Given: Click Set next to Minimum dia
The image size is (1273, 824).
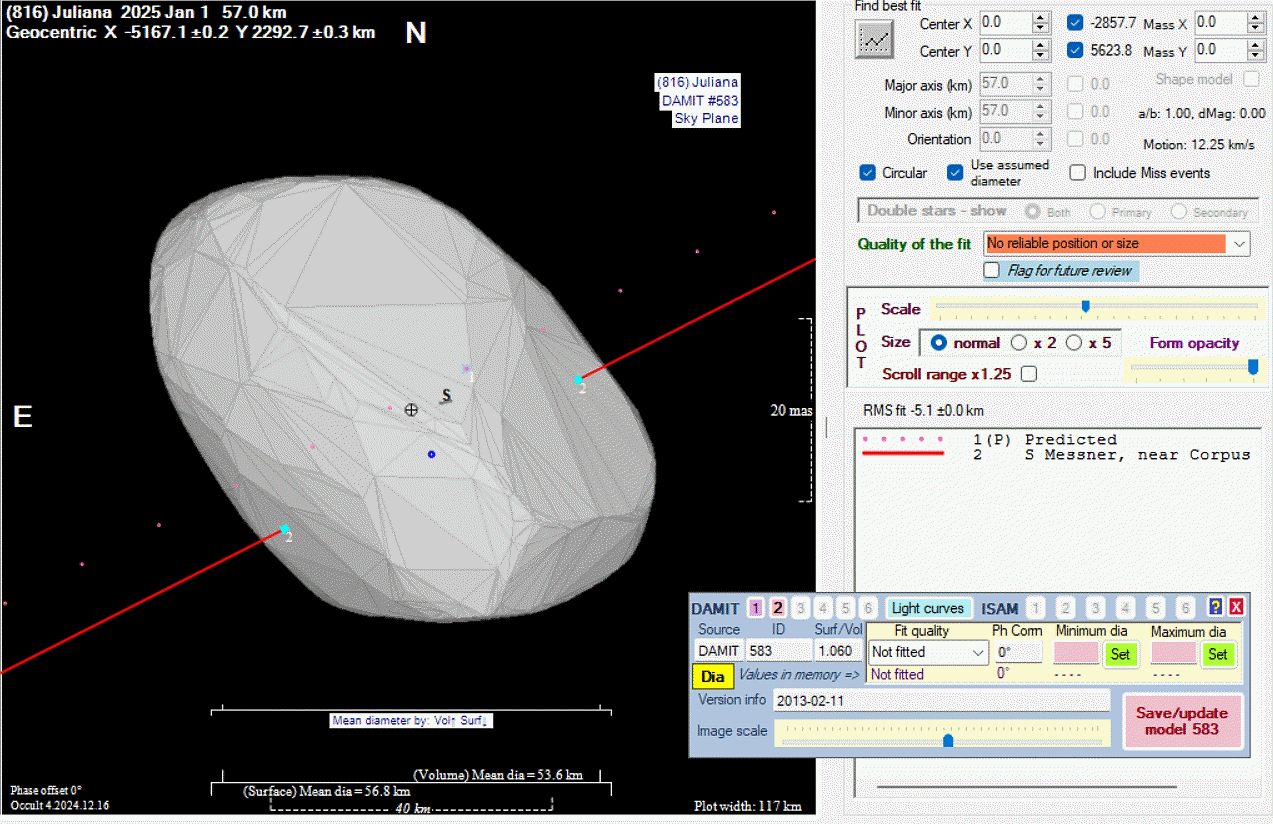Looking at the screenshot, I should (x=1120, y=654).
